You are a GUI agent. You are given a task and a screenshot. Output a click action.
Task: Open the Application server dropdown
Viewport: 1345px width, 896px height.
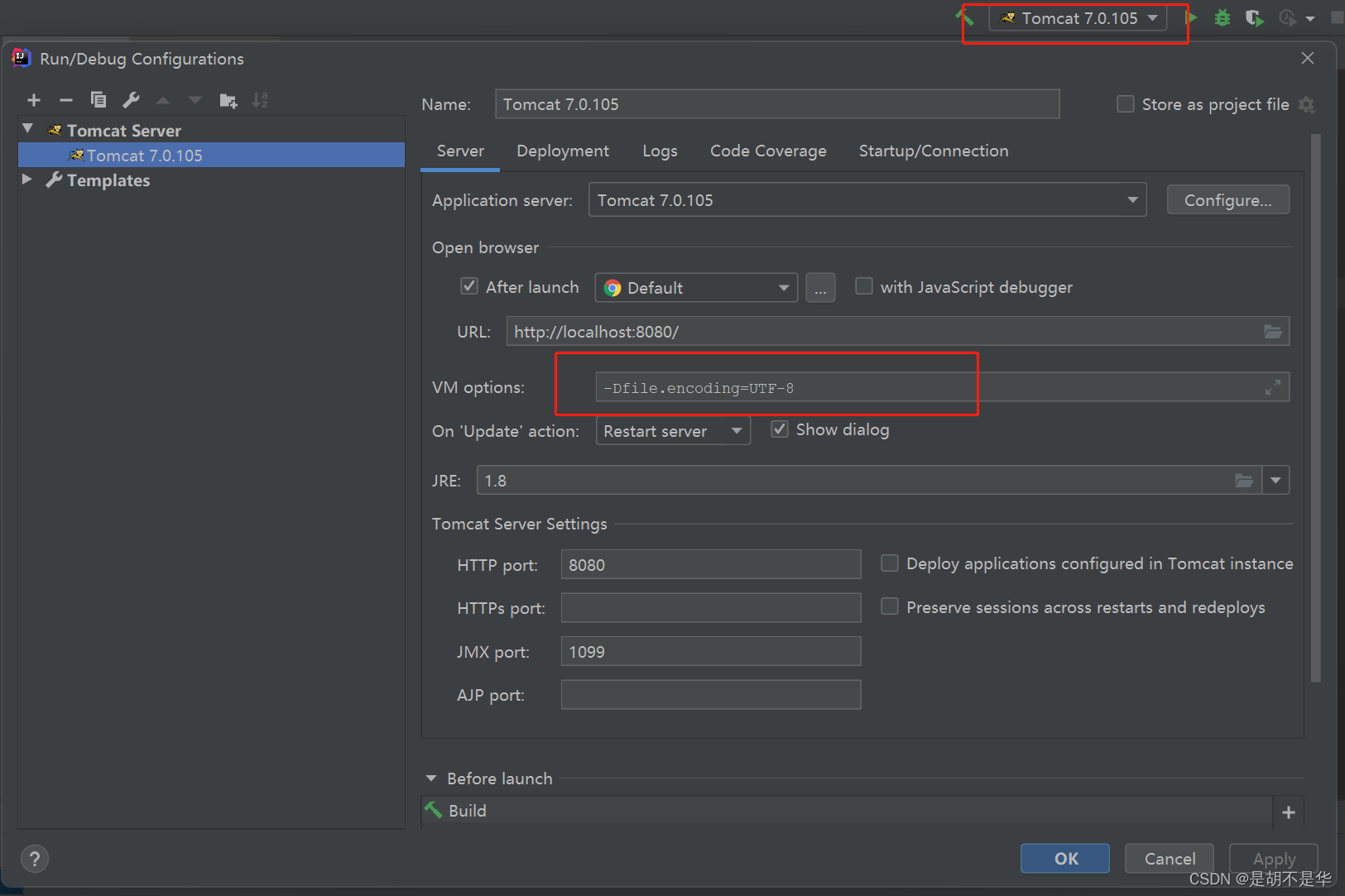pyautogui.click(x=867, y=199)
